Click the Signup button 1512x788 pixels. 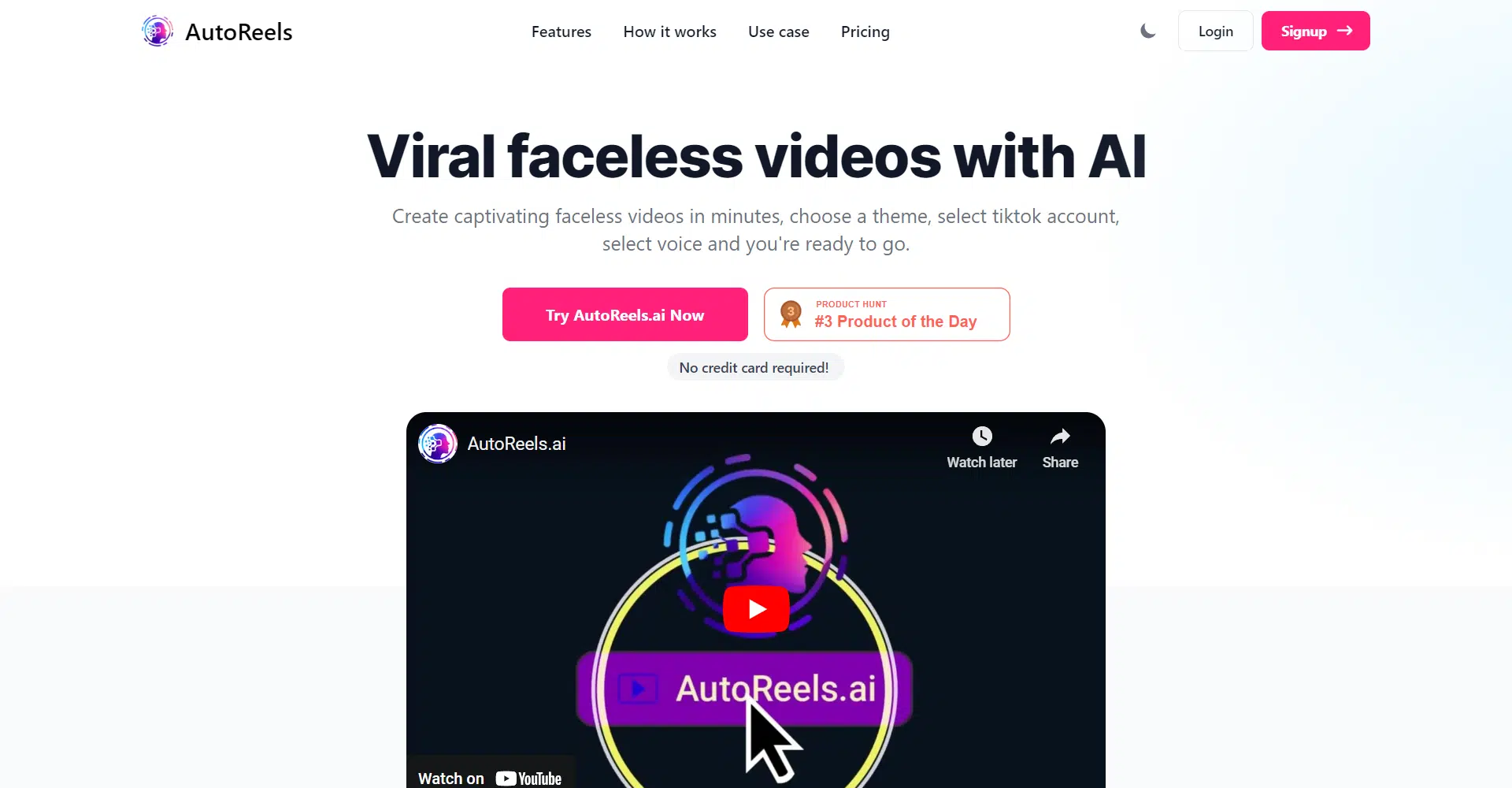tap(1316, 31)
